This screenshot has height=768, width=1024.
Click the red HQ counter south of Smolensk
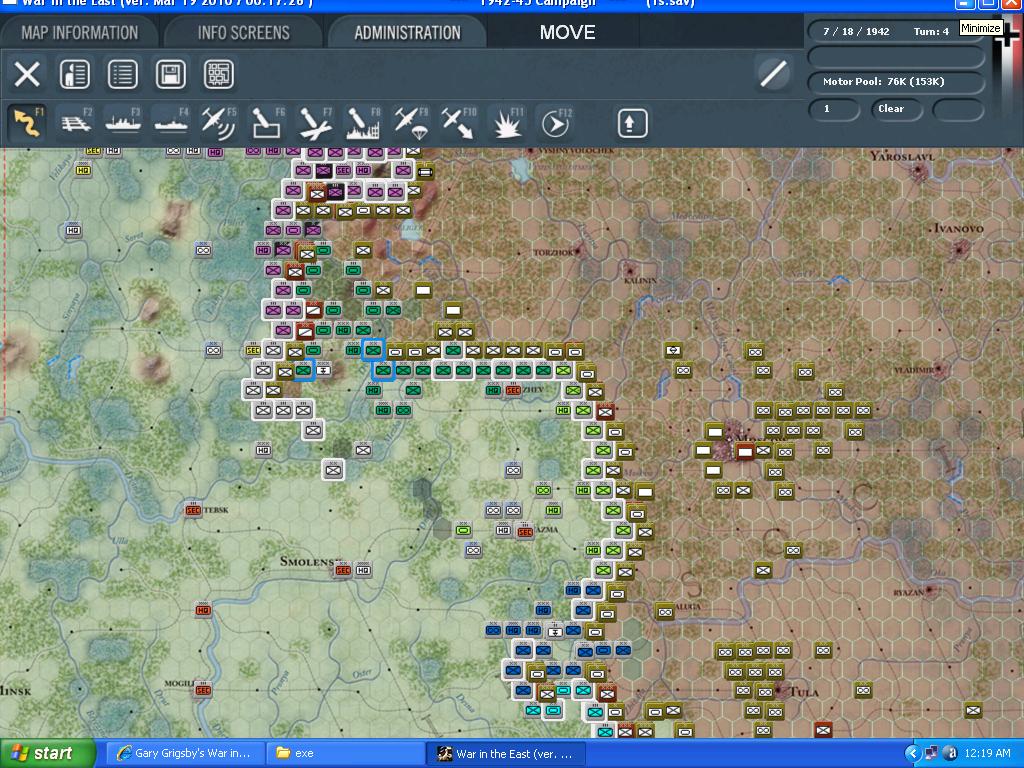(x=203, y=610)
